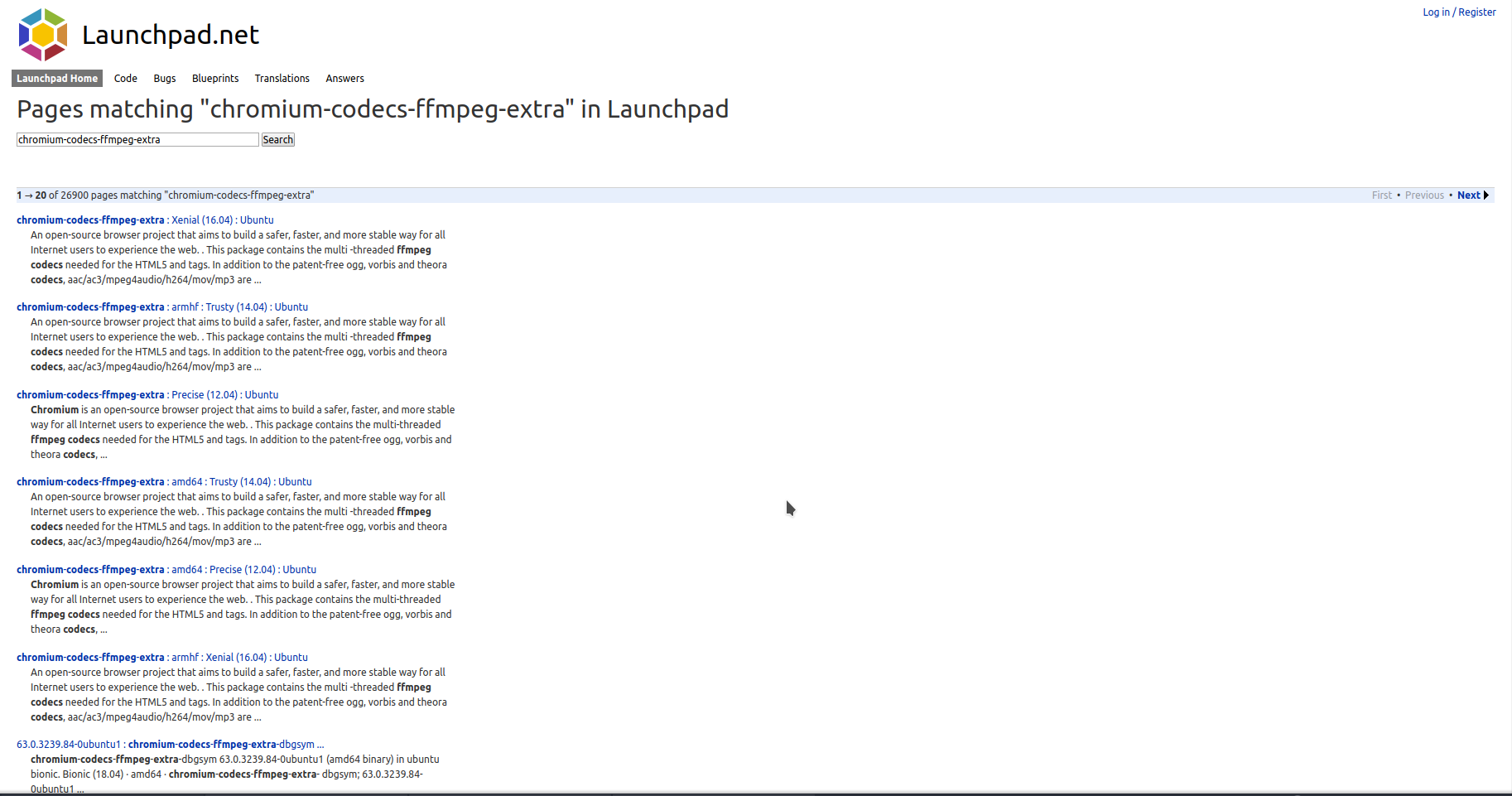
Task: Click the Search button
Action: point(278,140)
